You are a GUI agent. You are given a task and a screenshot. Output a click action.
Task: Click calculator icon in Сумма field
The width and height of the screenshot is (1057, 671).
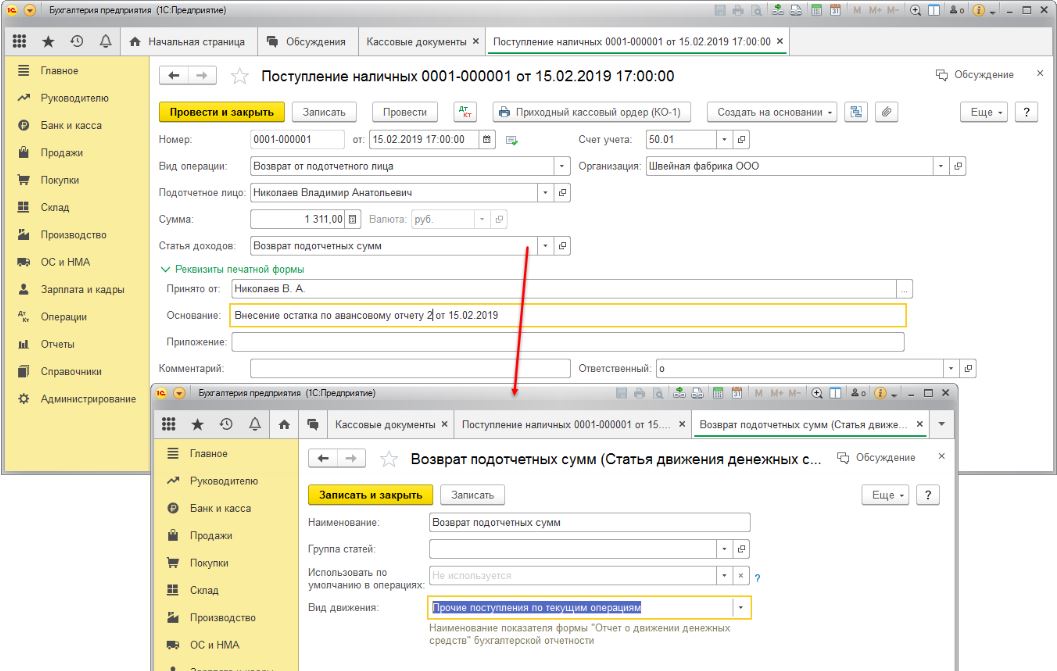point(353,219)
